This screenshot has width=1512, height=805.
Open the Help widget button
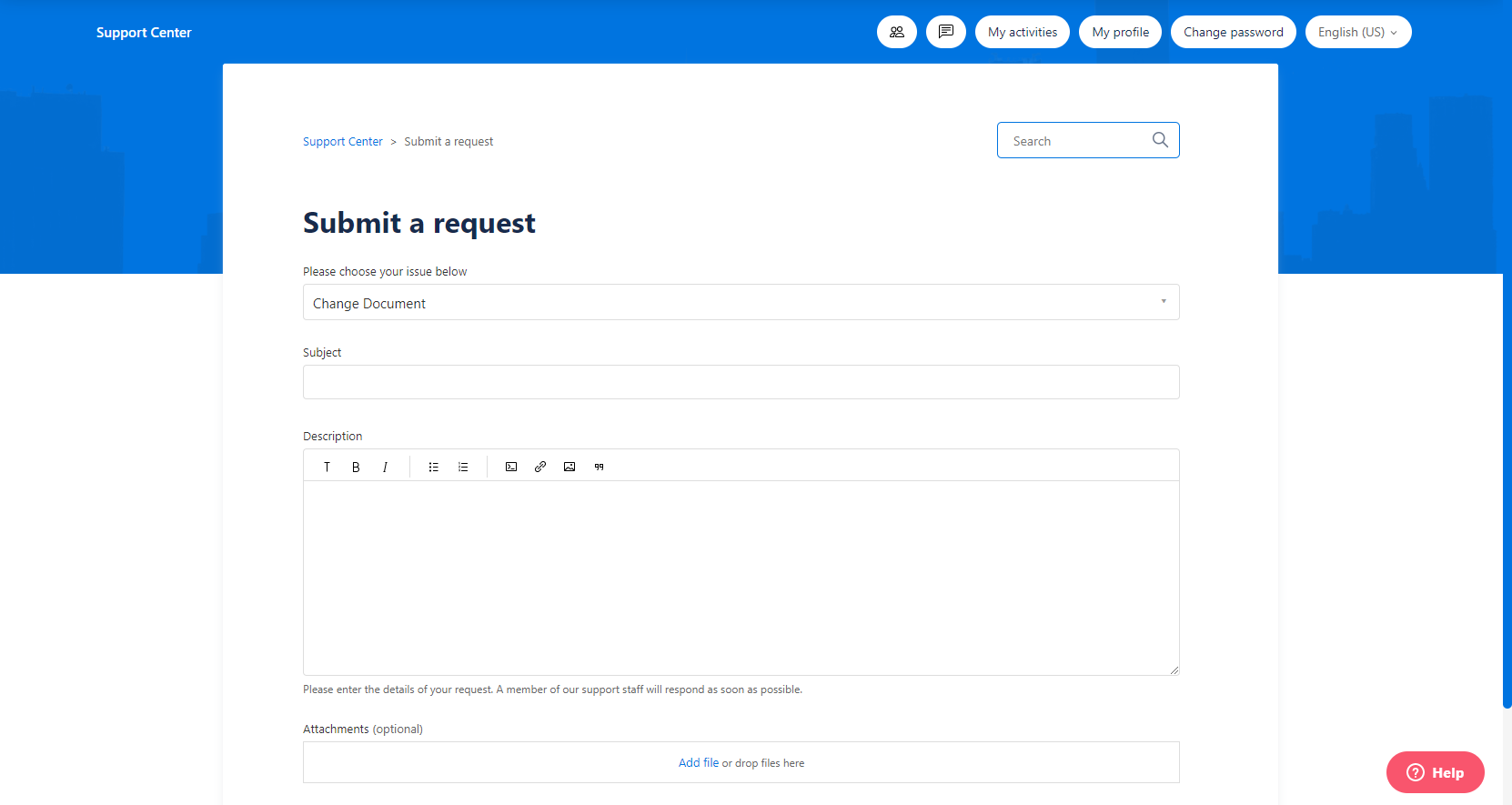click(x=1435, y=772)
